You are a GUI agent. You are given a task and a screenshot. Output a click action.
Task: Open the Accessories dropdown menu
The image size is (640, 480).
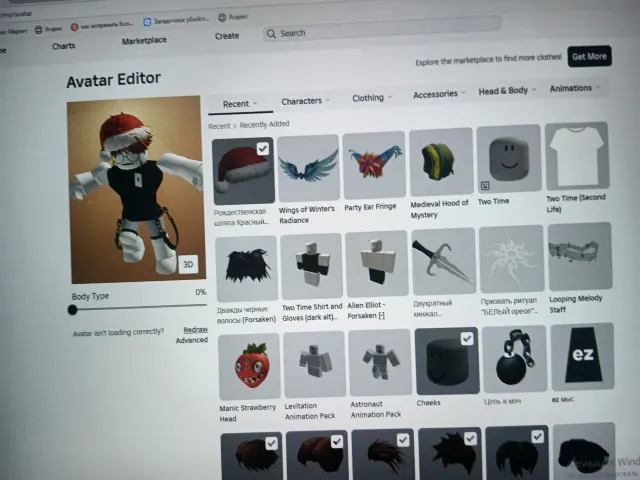click(x=439, y=94)
